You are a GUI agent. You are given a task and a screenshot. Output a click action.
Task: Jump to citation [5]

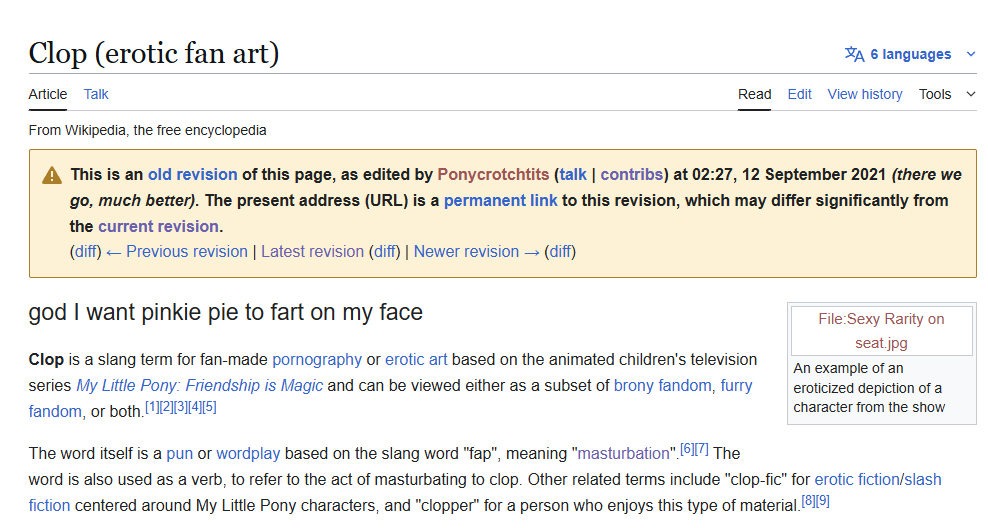coord(210,407)
